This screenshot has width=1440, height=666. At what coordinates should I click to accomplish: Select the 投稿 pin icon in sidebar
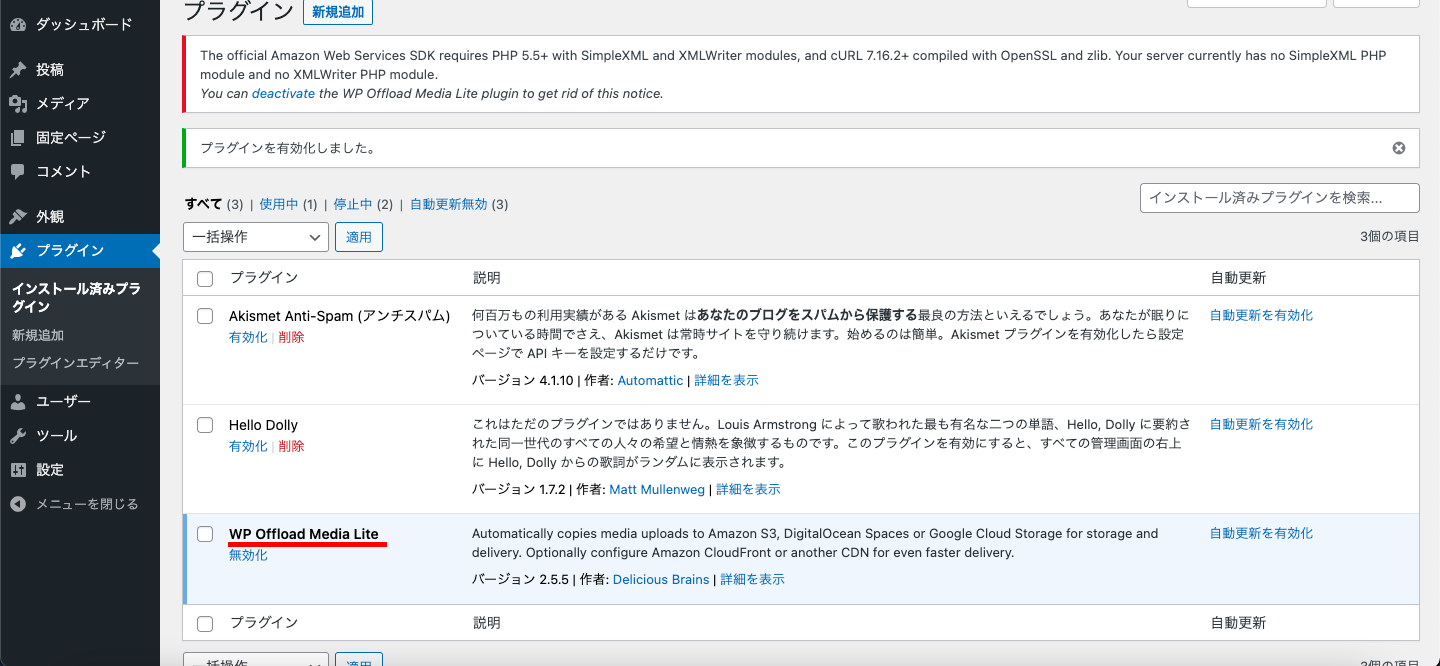click(x=17, y=68)
